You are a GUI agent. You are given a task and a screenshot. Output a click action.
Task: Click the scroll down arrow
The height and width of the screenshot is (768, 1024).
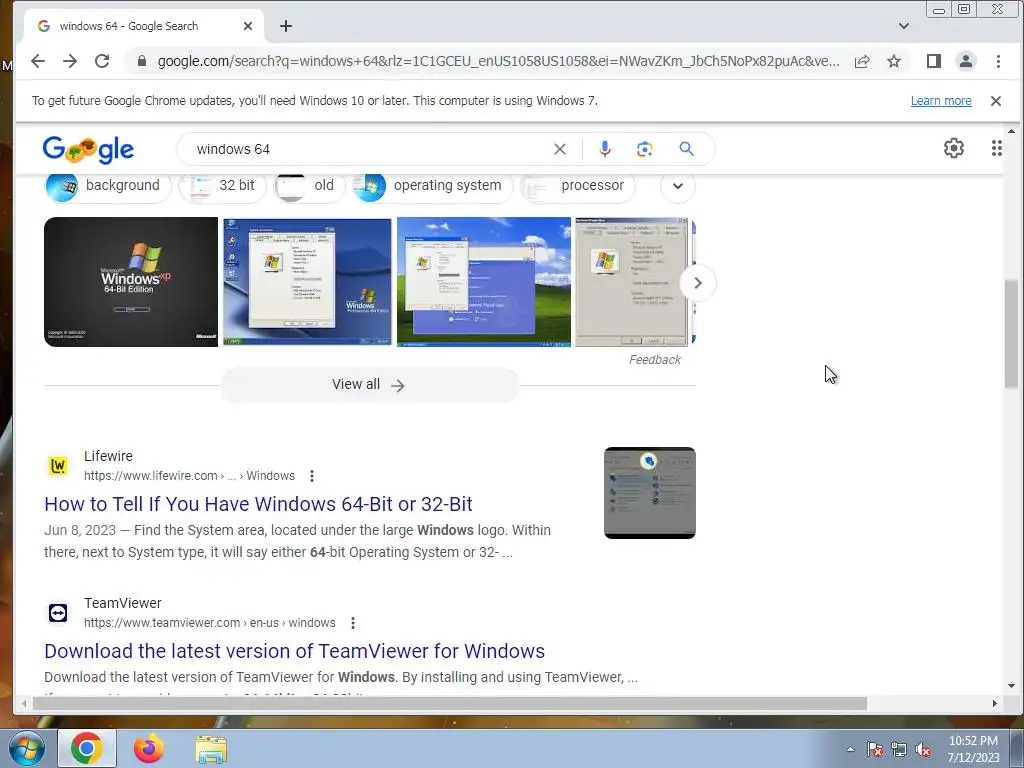[x=1011, y=686]
